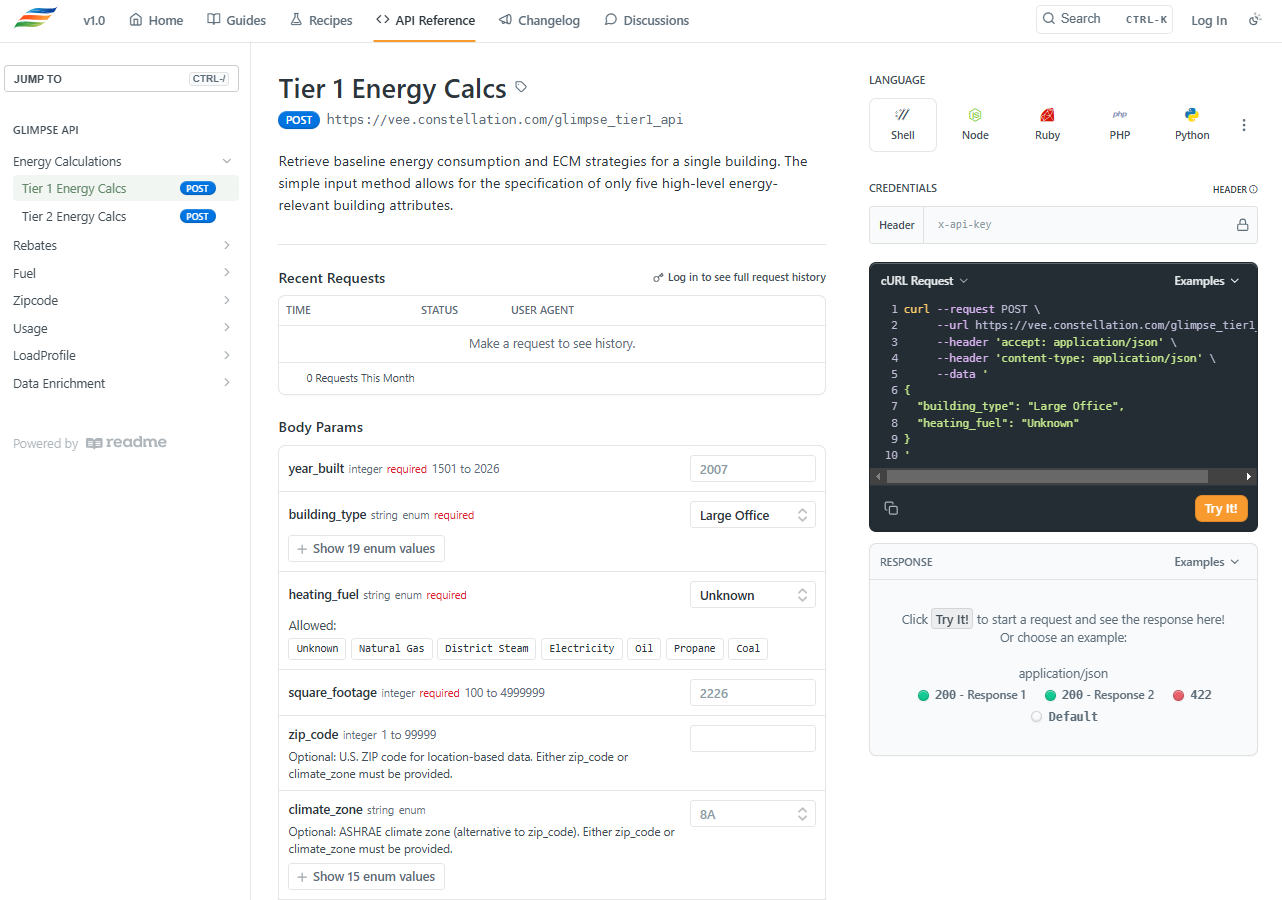Open the Discussions nav item

pyautogui.click(x=646, y=20)
